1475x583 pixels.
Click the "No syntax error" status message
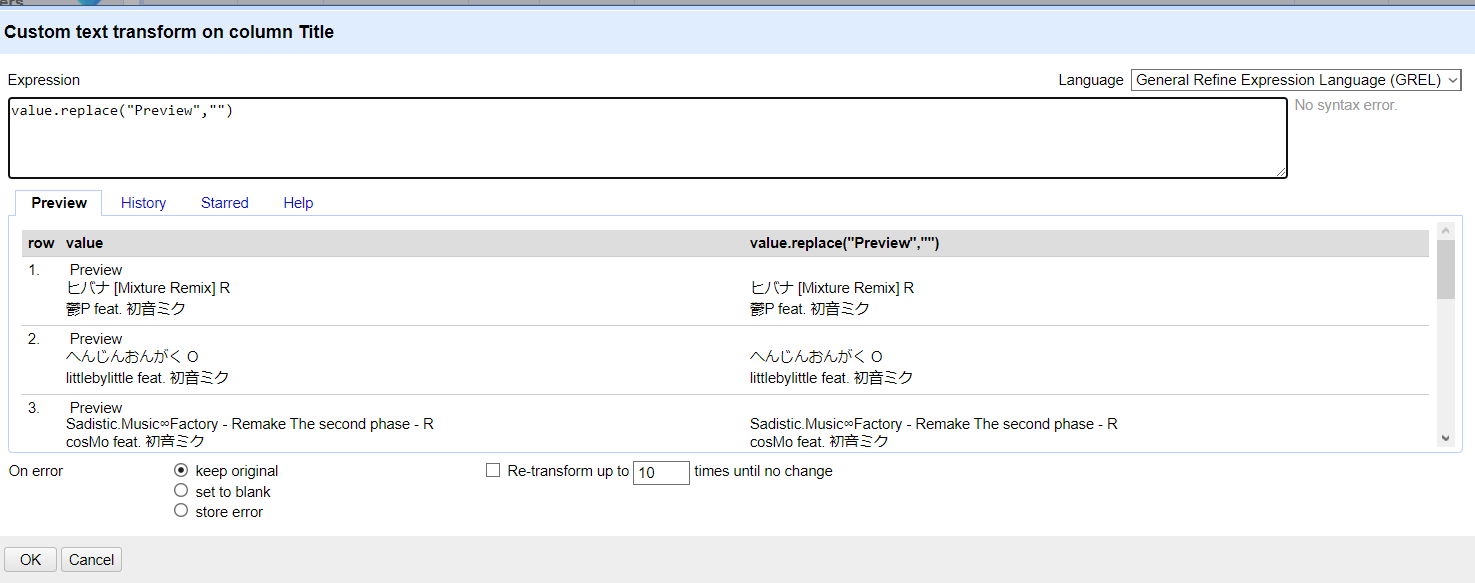coord(1343,104)
